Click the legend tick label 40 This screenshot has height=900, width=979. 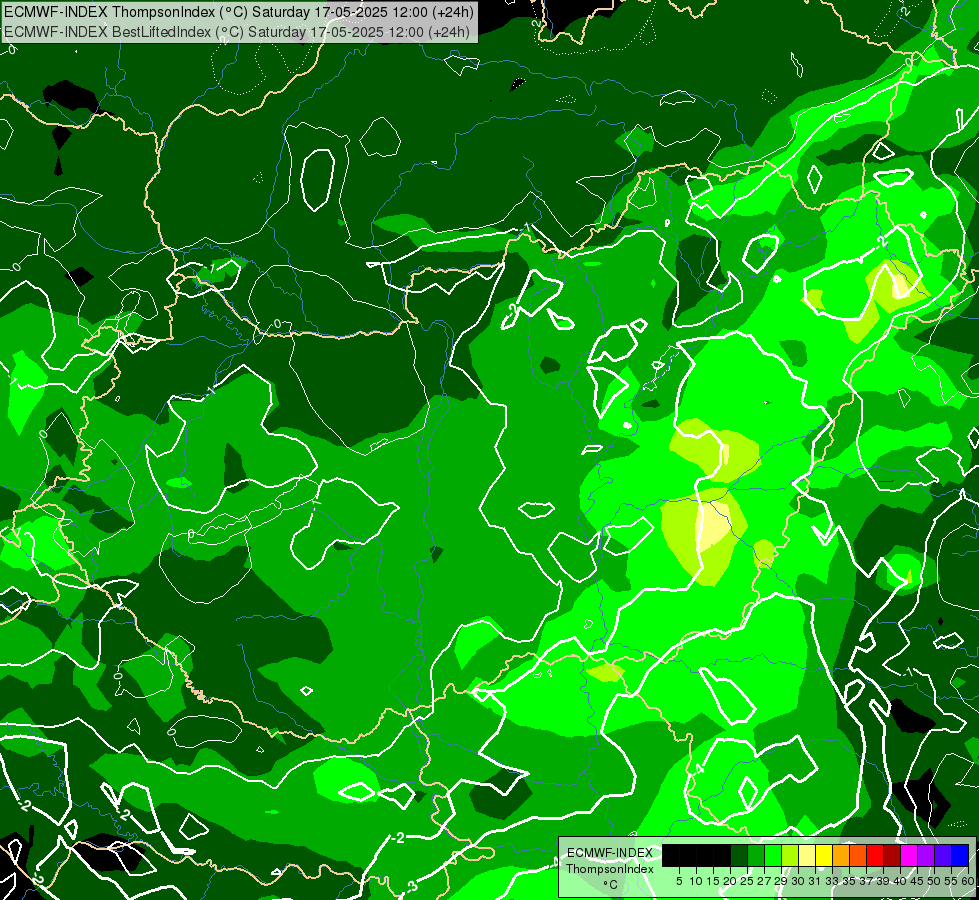900,881
